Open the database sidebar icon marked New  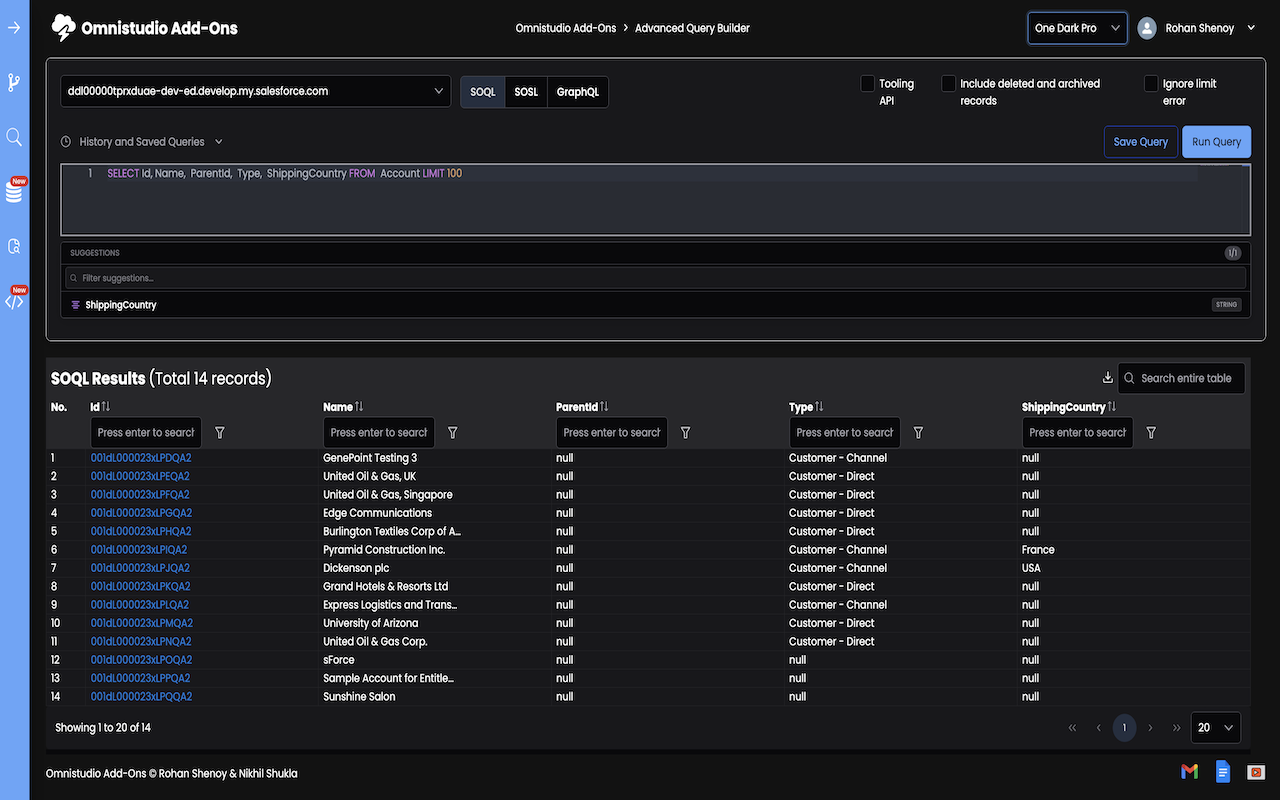point(14,192)
